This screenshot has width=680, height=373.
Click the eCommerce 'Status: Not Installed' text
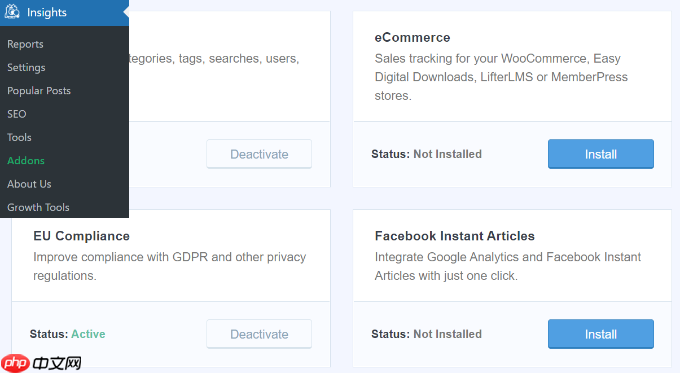coord(426,154)
